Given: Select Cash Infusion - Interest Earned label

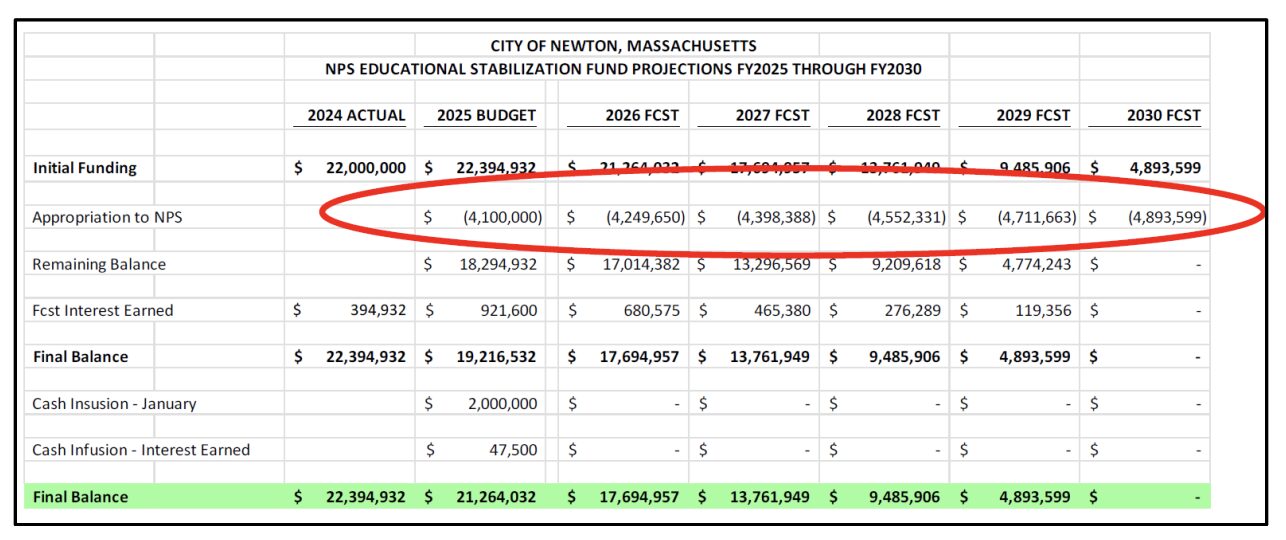Looking at the screenshot, I should pos(141,450).
